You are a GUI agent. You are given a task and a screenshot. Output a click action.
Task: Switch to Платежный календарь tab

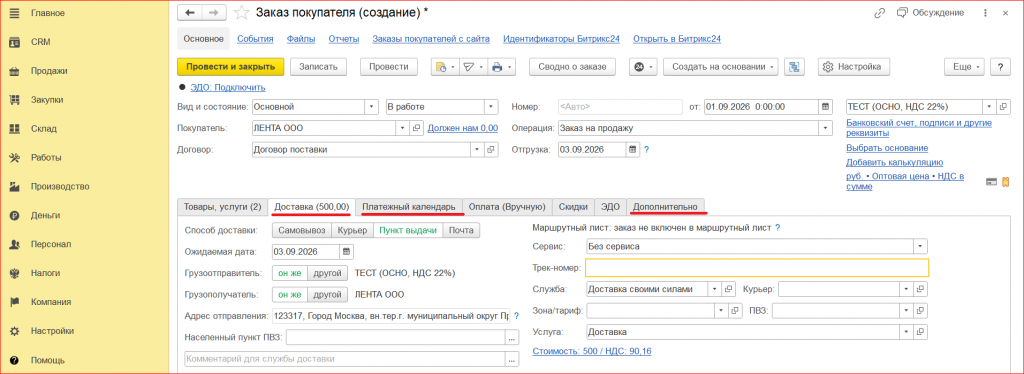click(409, 207)
